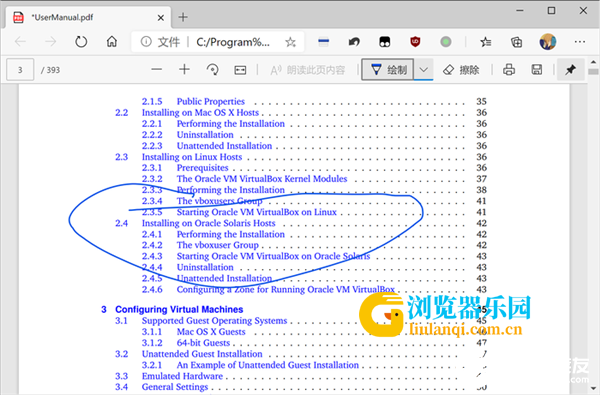Image resolution: width=600 pixels, height=395 pixels.
Task: Zoom in with the plus icon
Action: (x=184, y=69)
